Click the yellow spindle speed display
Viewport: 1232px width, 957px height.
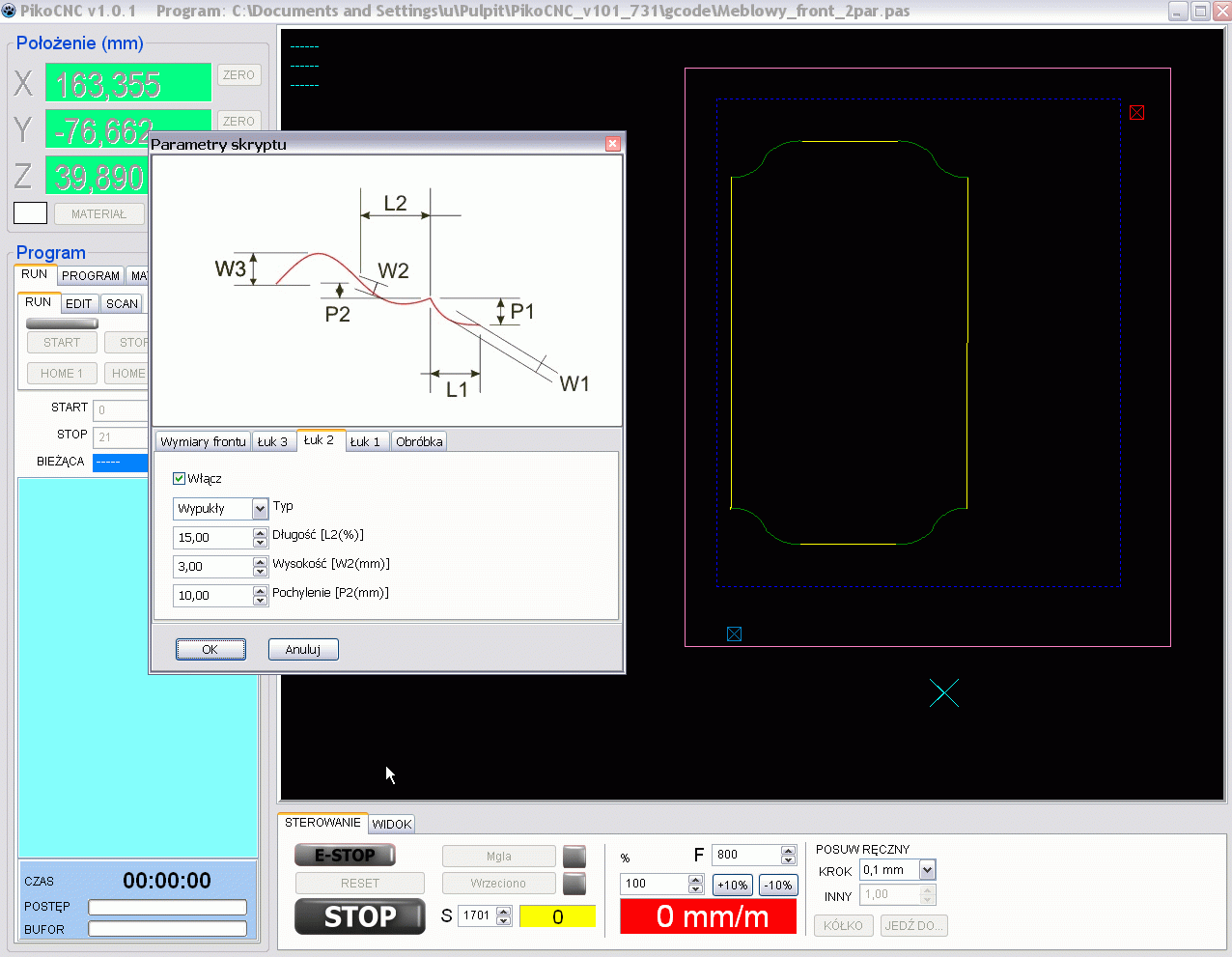click(558, 915)
